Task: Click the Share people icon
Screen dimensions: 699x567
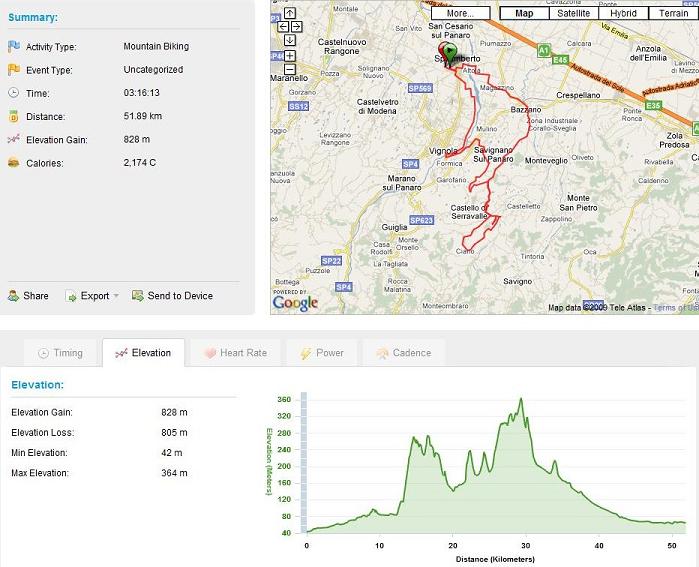Action: tap(13, 296)
